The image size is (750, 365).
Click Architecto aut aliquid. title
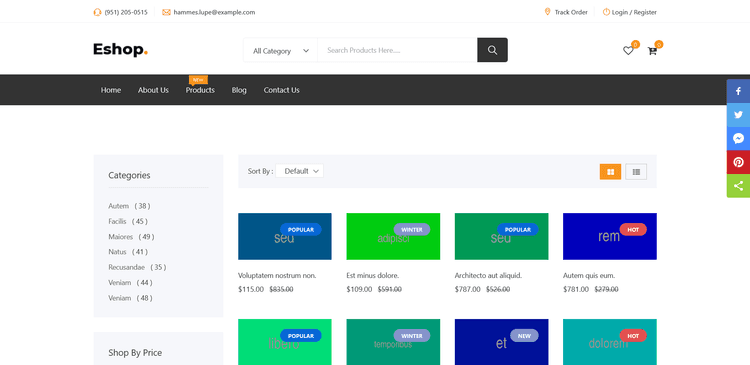(488, 276)
